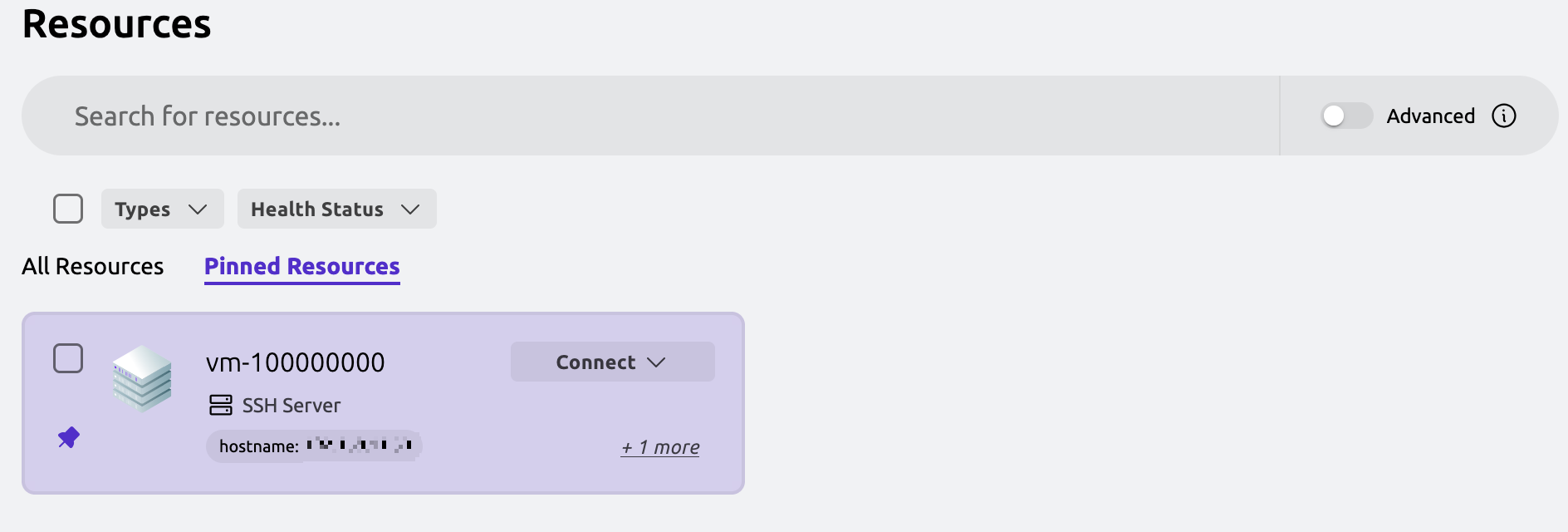Viewport: 1568px width, 532px height.
Task: Toggle the Advanced search switch
Action: tap(1346, 116)
